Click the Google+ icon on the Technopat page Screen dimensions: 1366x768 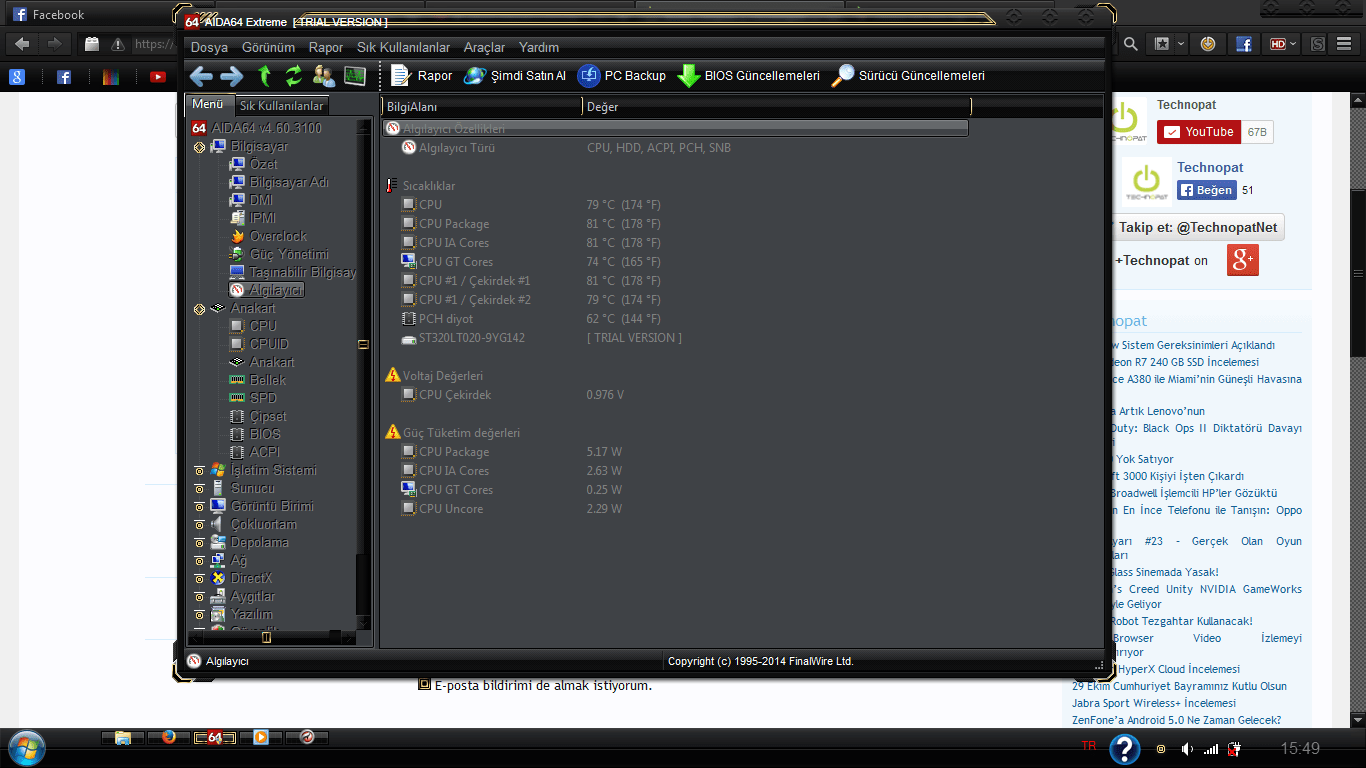tap(1243, 260)
